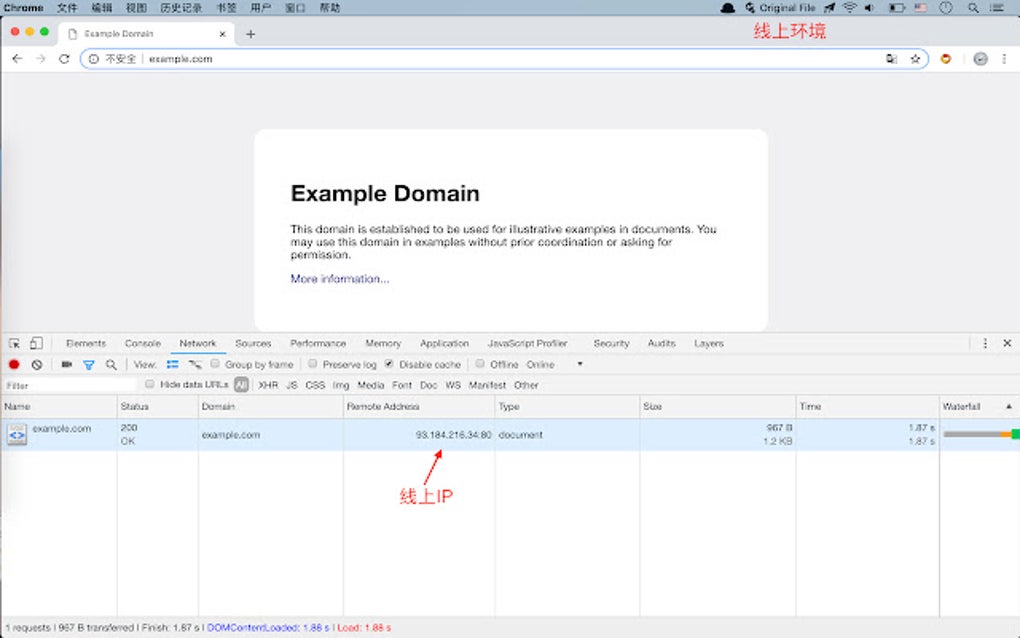Screen dimensions: 1020x638
Task: Open the Application tab
Action: click(444, 343)
